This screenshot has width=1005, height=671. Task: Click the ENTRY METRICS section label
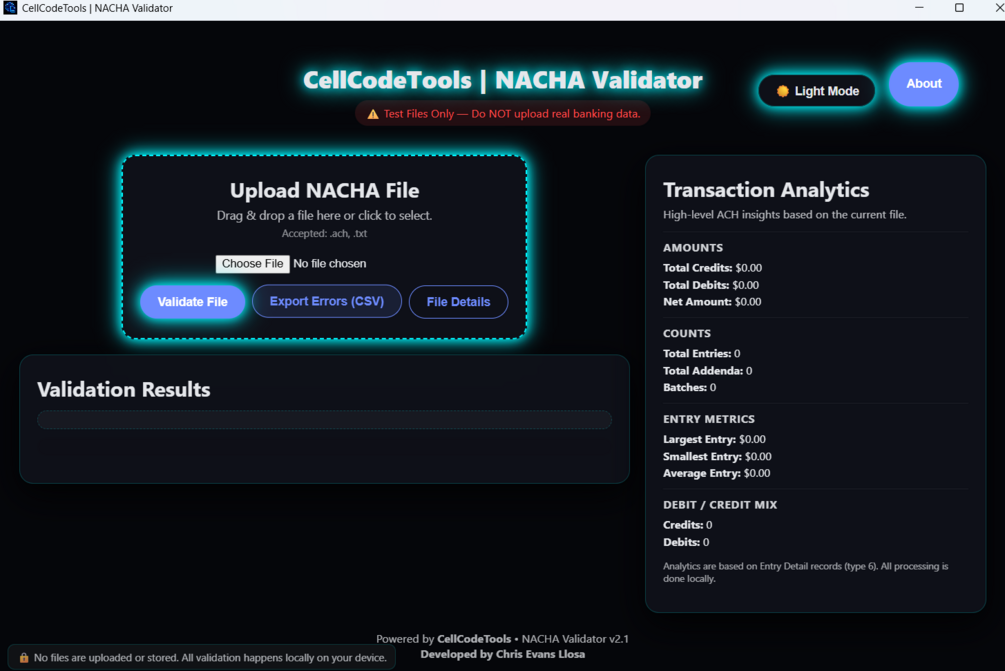pos(709,419)
